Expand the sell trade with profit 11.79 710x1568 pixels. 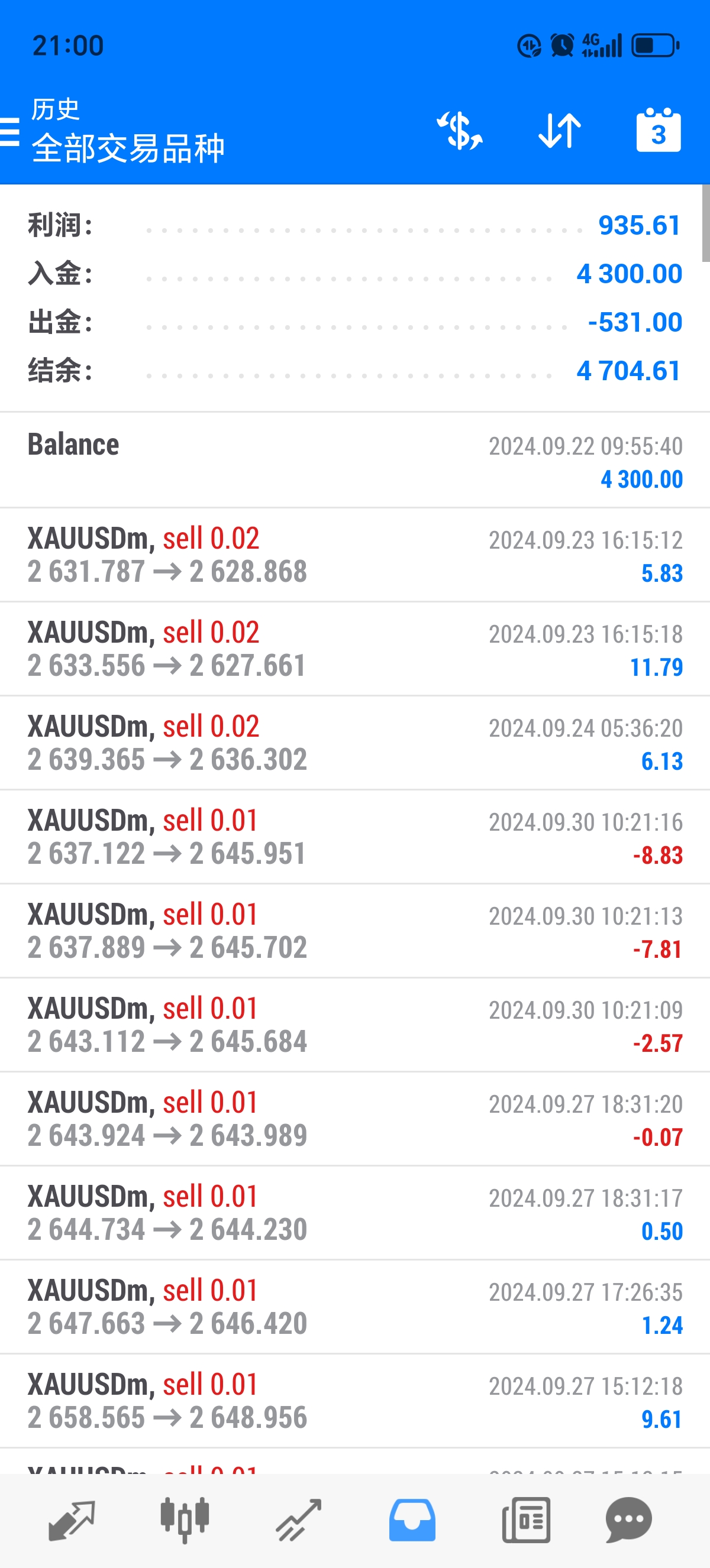pyautogui.click(x=354, y=649)
